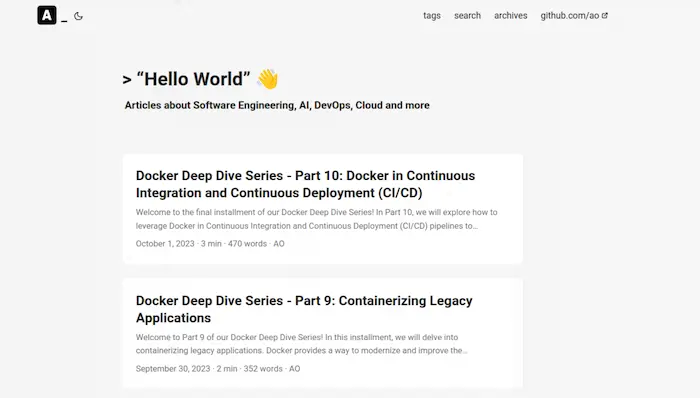Screen dimensions: 700x398
Task: Click the external link icon beside github.com/ao
Action: click(604, 16)
